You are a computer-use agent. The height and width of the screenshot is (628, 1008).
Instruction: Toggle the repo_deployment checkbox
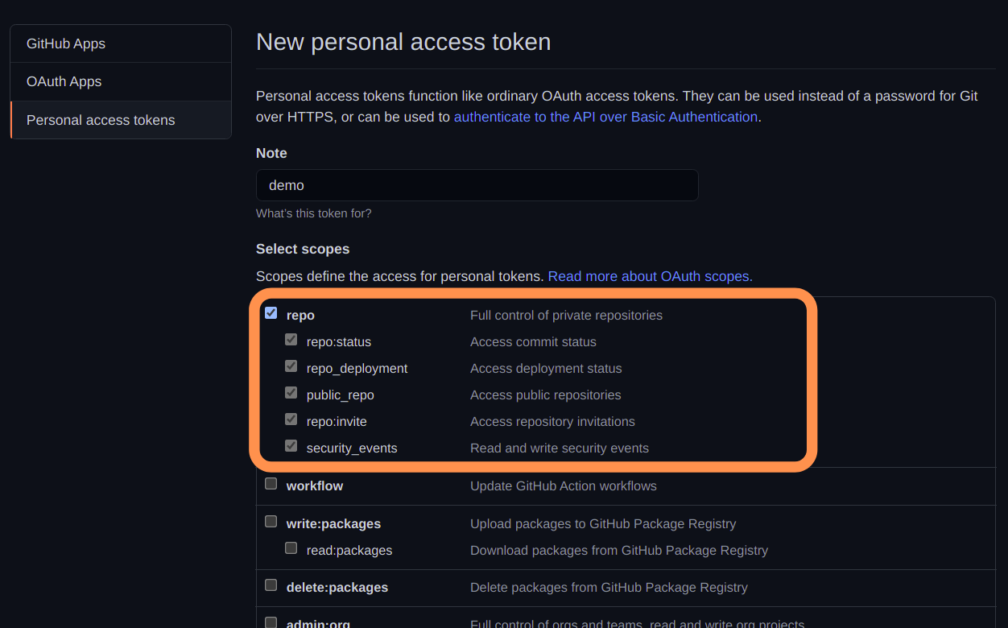coord(291,367)
